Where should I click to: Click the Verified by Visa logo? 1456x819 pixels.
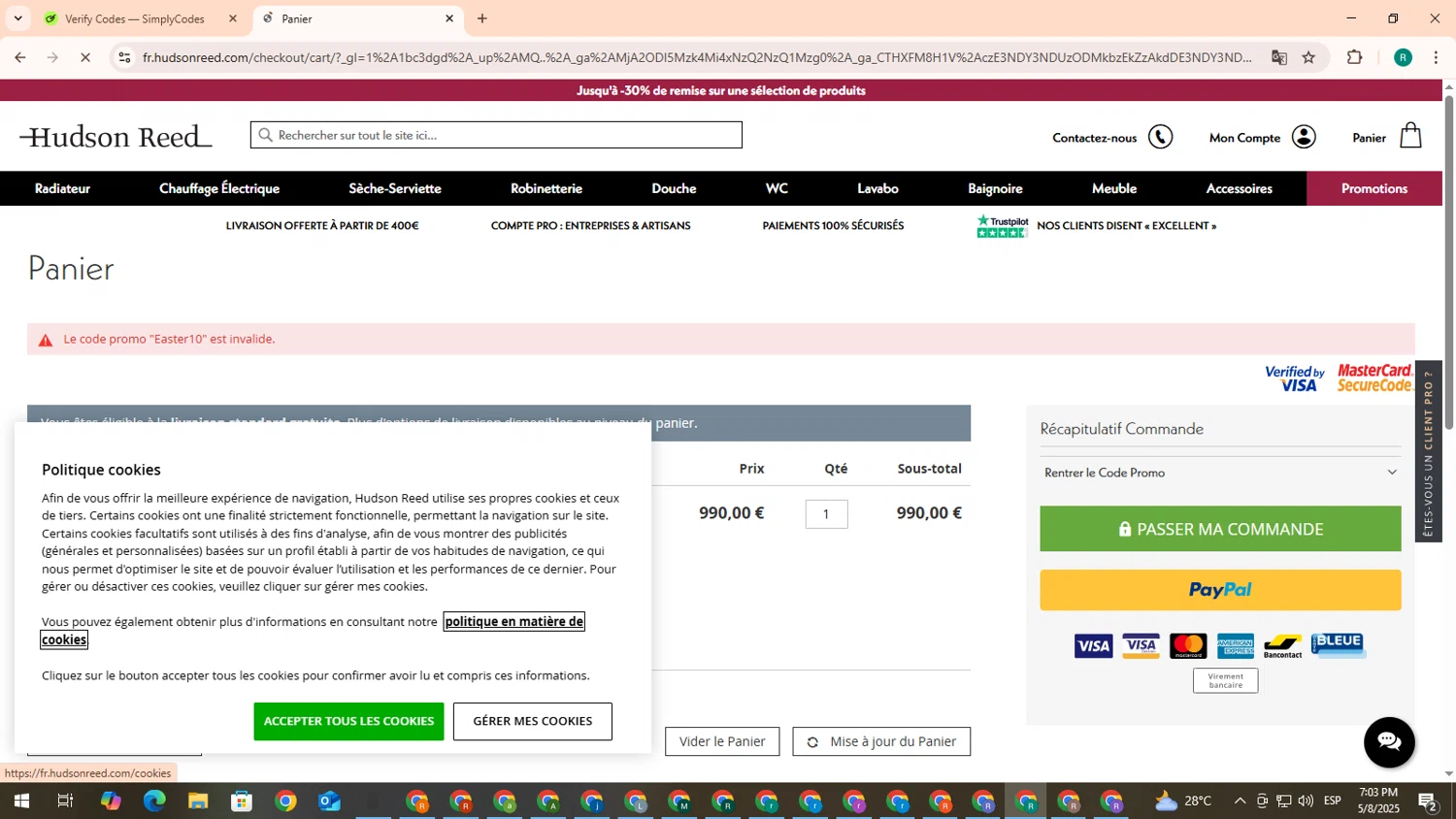point(1295,378)
